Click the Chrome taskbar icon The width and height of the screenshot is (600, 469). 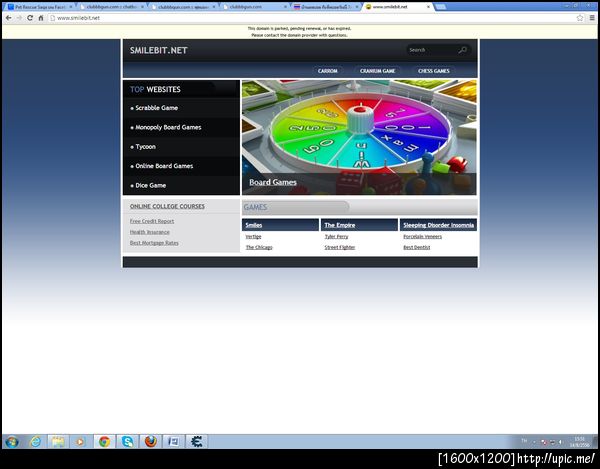[104, 442]
